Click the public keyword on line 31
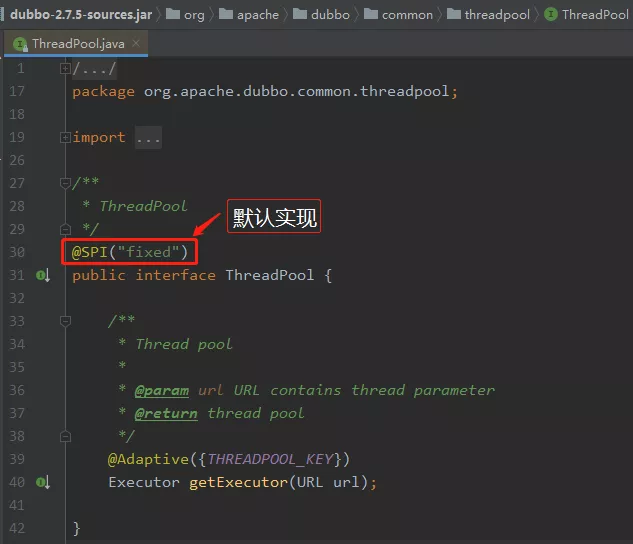Viewport: 633px width, 544px height. 99,276
